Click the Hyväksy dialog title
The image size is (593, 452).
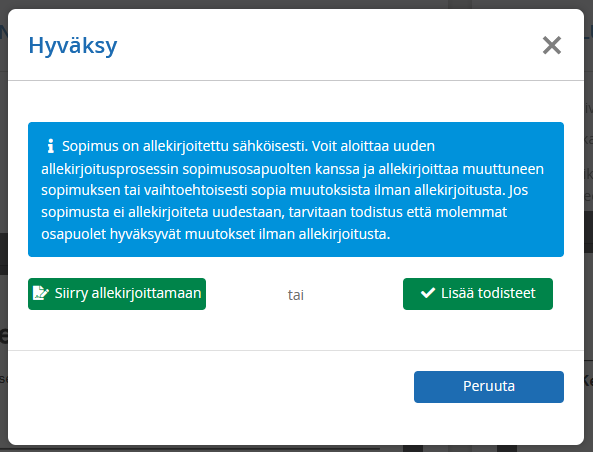pyautogui.click(x=73, y=46)
